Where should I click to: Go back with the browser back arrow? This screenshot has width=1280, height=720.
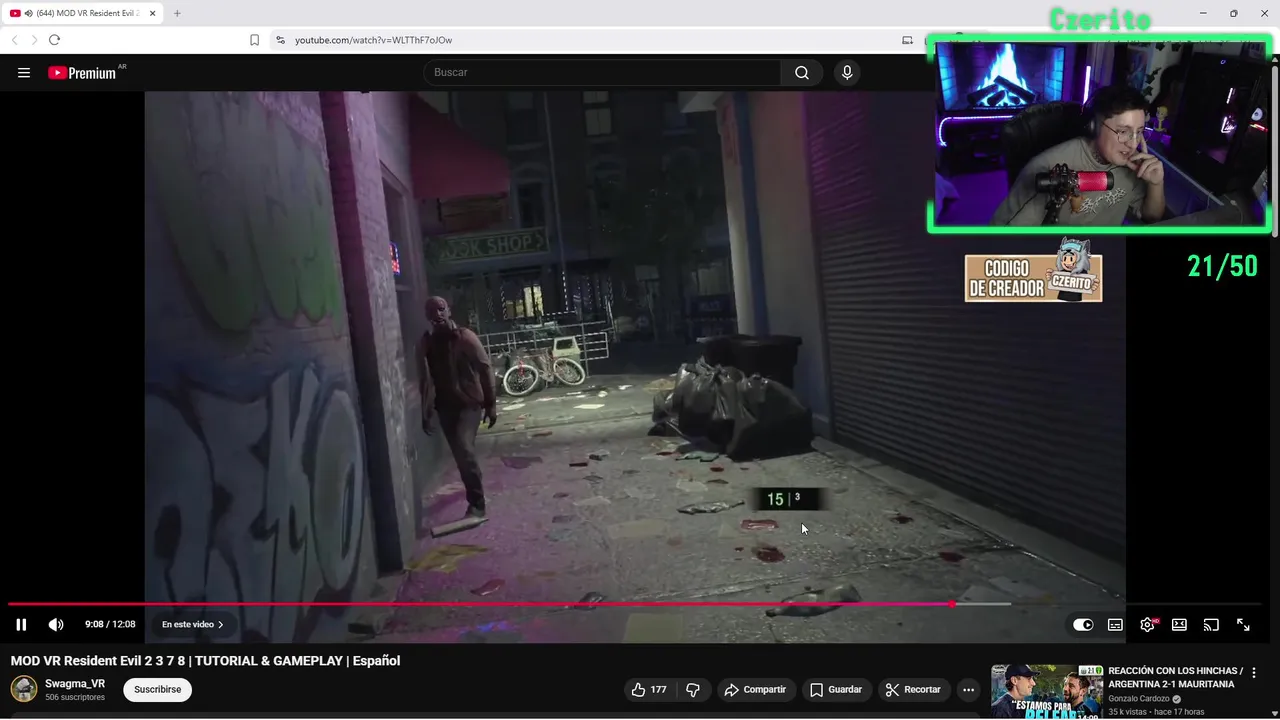[14, 40]
